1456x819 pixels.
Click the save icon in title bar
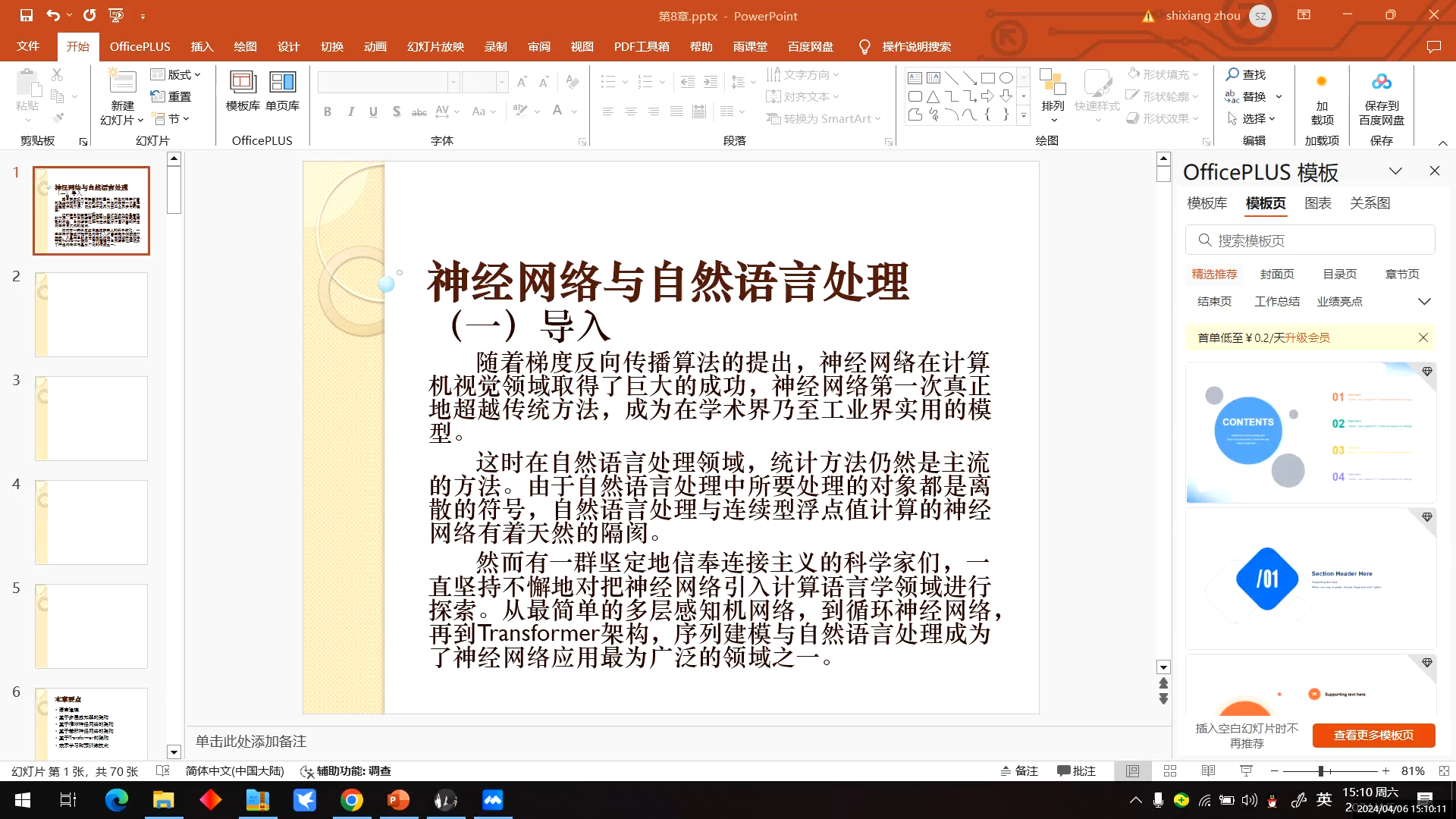(27, 15)
